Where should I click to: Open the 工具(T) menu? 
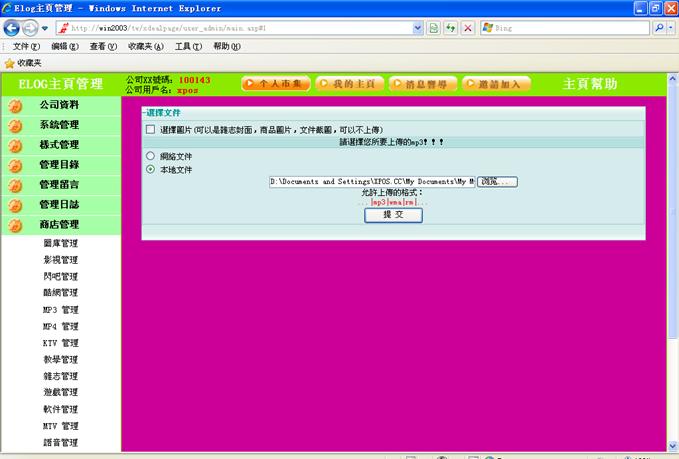point(188,47)
